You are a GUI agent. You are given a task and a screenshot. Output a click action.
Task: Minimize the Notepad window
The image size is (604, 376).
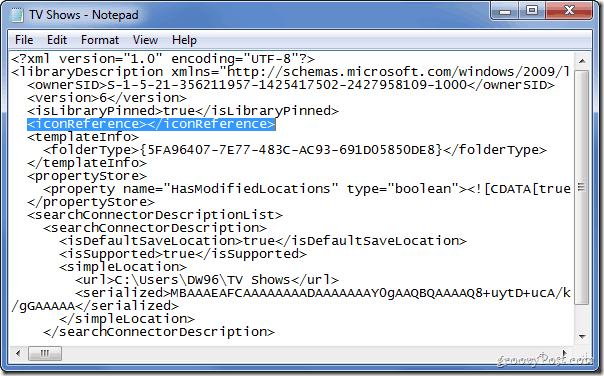click(505, 11)
